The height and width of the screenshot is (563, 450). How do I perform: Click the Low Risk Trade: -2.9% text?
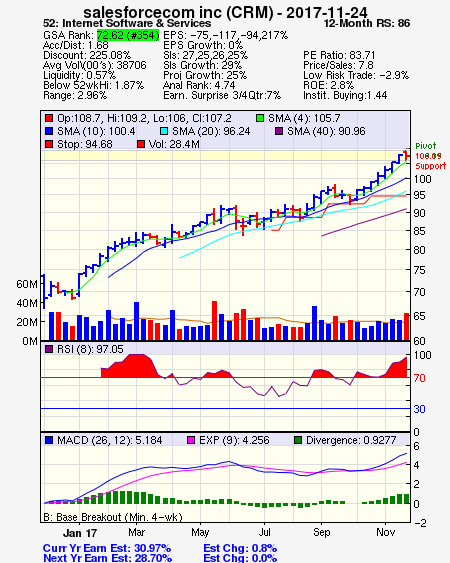tap(356, 75)
